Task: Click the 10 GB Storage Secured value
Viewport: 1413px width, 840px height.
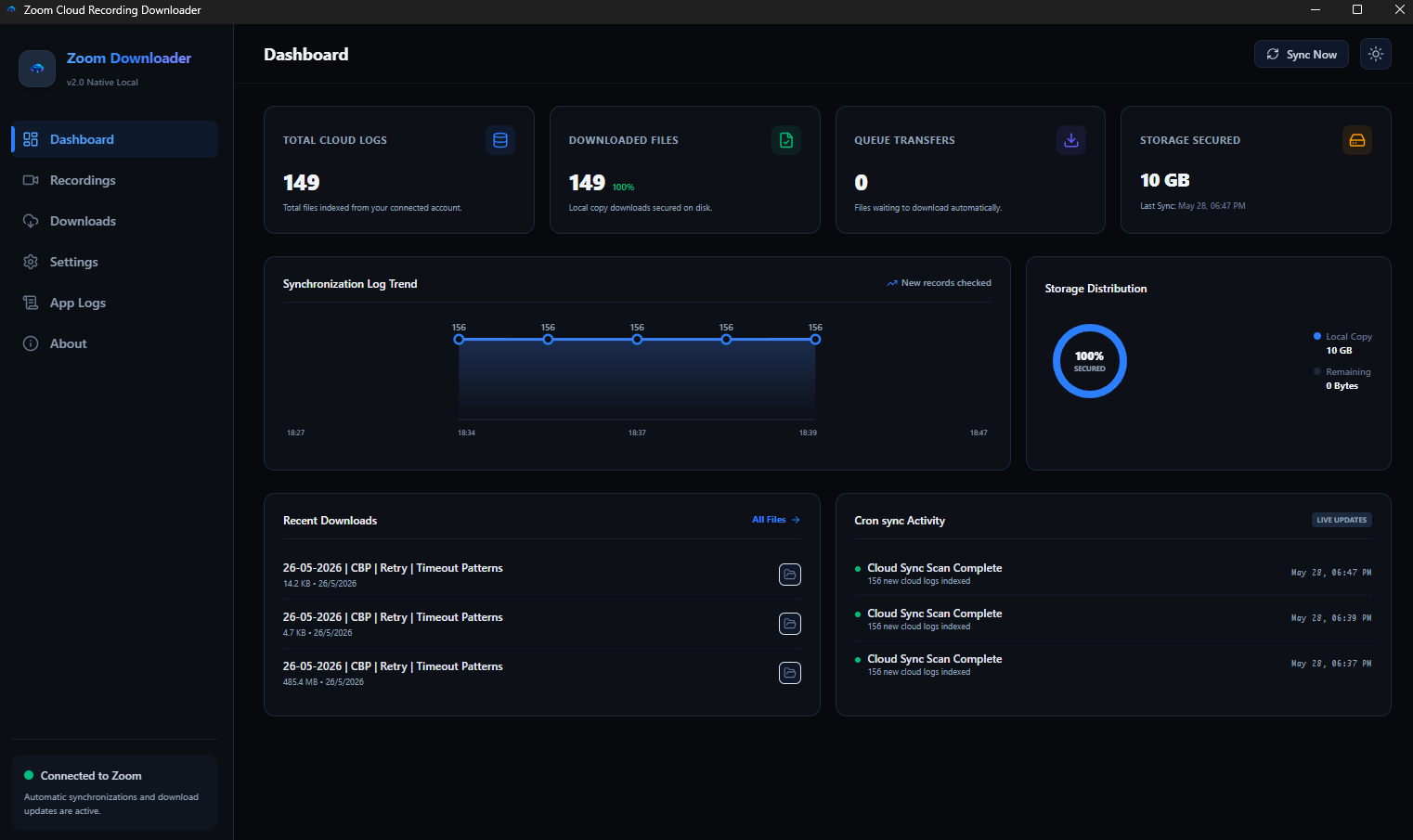Action: [1165, 180]
